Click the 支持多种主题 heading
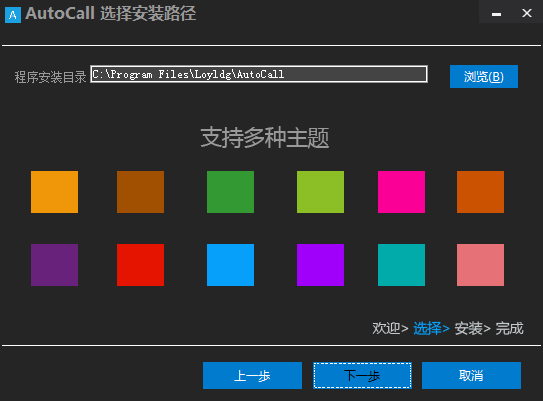Screen dimensions: 543x401 point(265,138)
